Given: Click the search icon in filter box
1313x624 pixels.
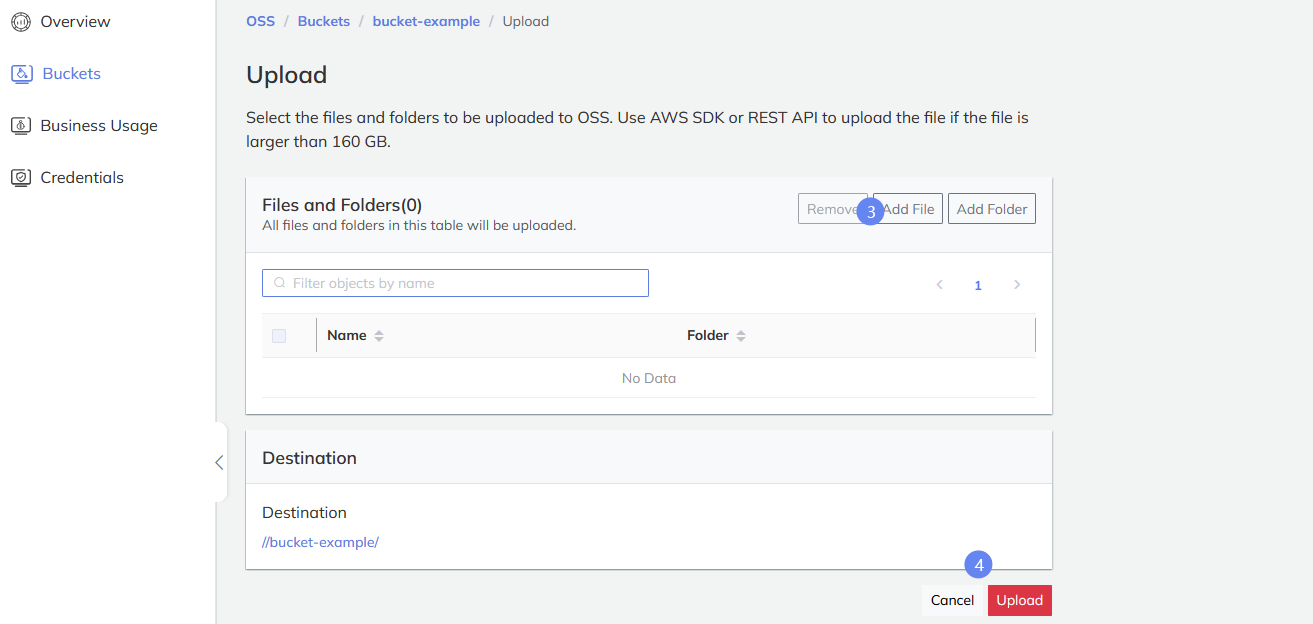Looking at the screenshot, I should 280,283.
